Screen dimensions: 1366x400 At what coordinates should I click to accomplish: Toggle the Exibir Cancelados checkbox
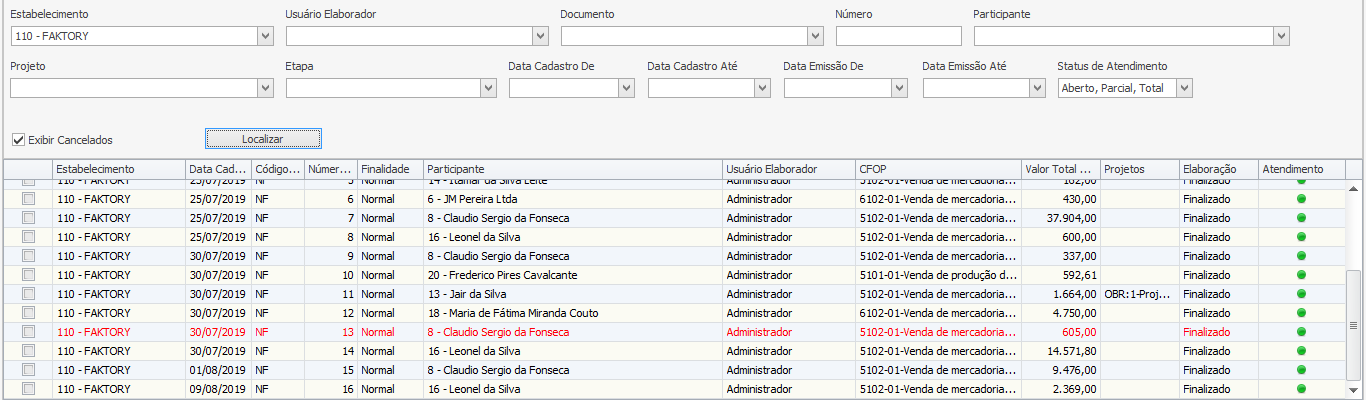18,139
